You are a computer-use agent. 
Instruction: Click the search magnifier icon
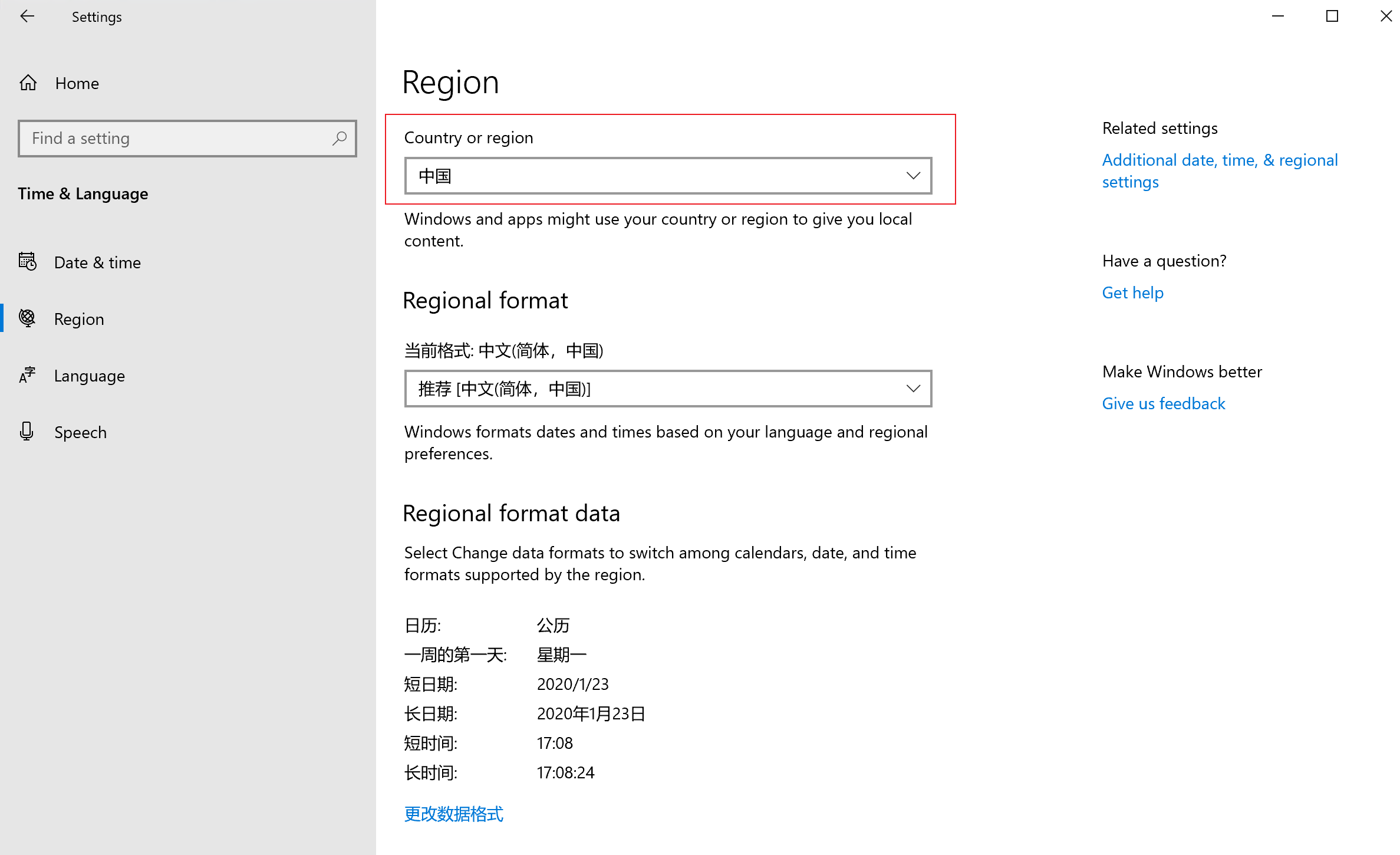[339, 139]
